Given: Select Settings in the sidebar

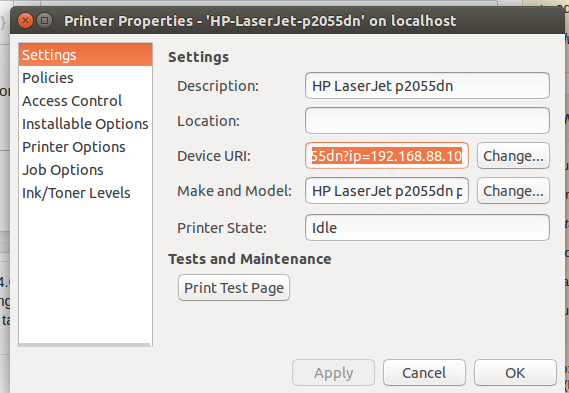Looking at the screenshot, I should coord(85,55).
